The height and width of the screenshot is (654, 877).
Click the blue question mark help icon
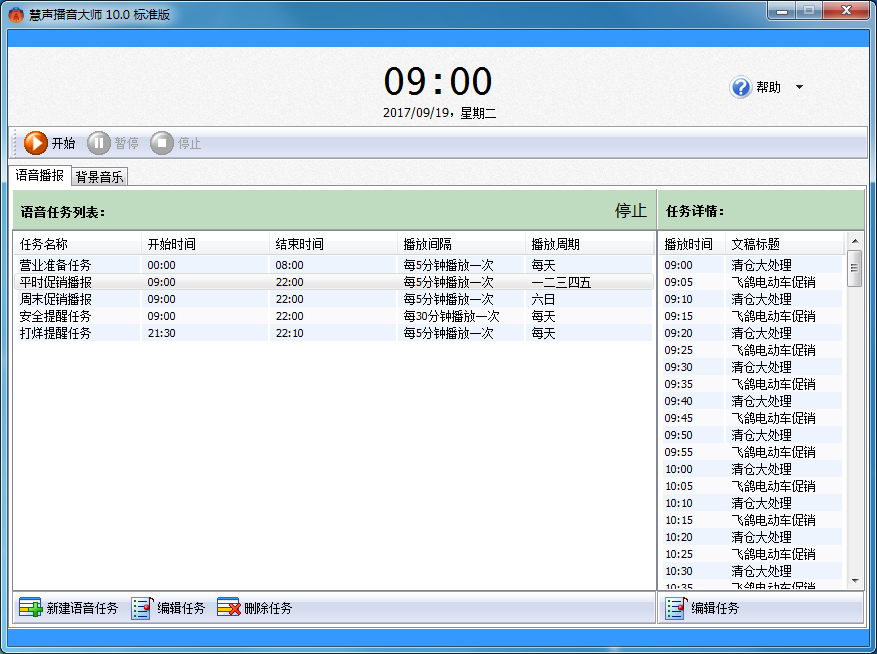(x=739, y=87)
